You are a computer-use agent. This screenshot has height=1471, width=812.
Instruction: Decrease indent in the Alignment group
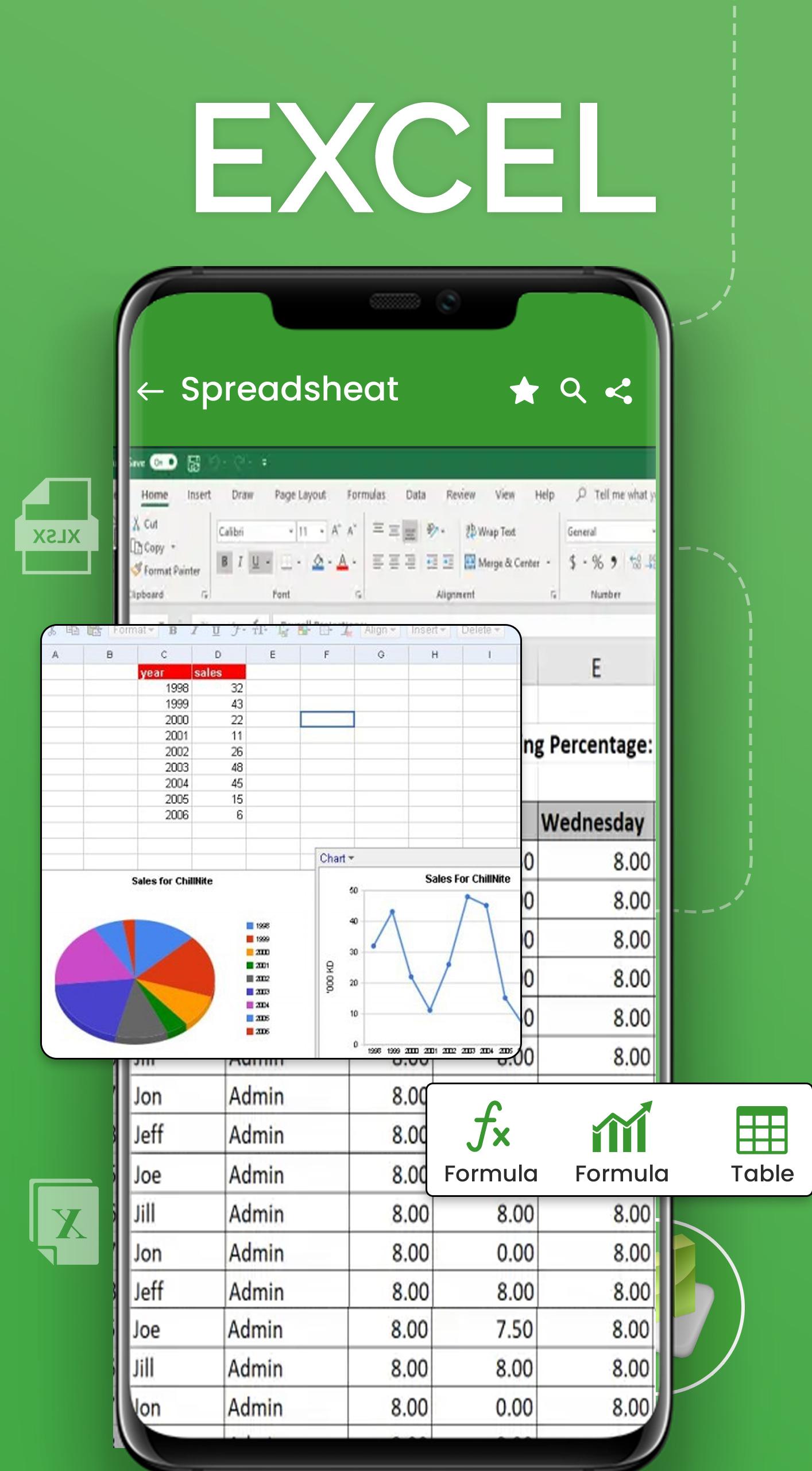pos(432,562)
